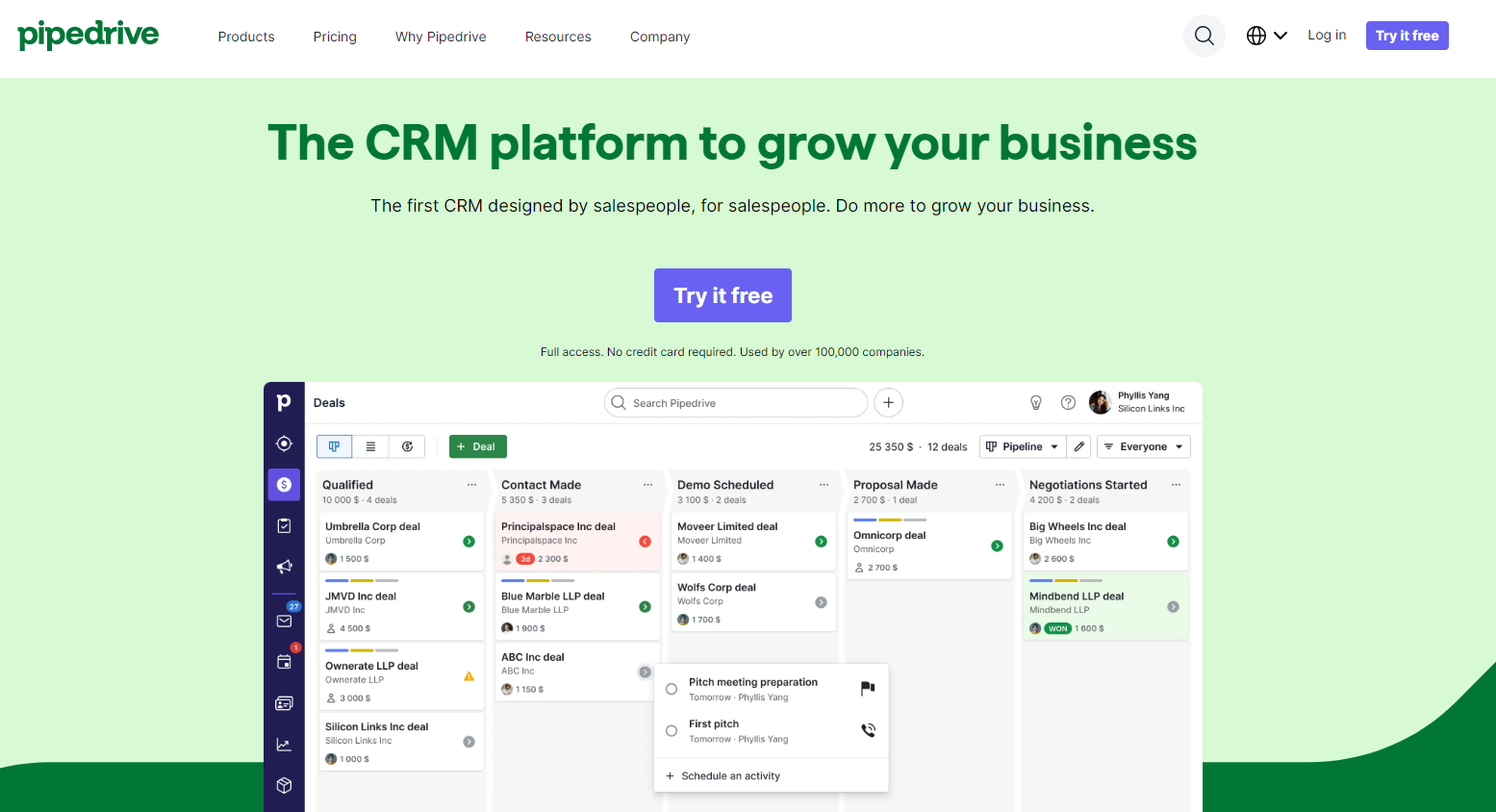Open the Products box icon in sidebar
This screenshot has width=1496, height=812.
click(284, 785)
